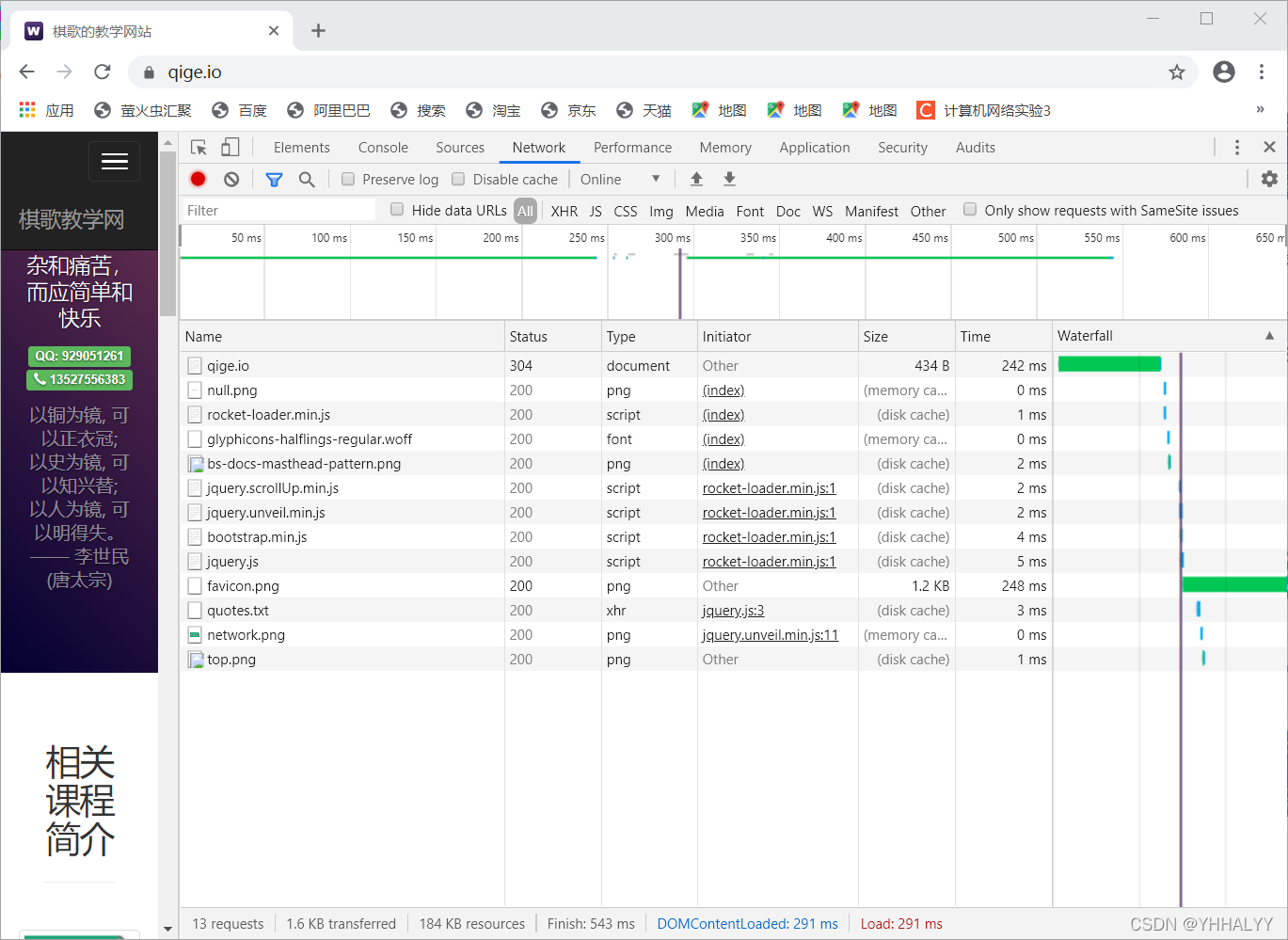Image resolution: width=1288 pixels, height=940 pixels.
Task: Filter requests by Img
Action: pos(661,211)
